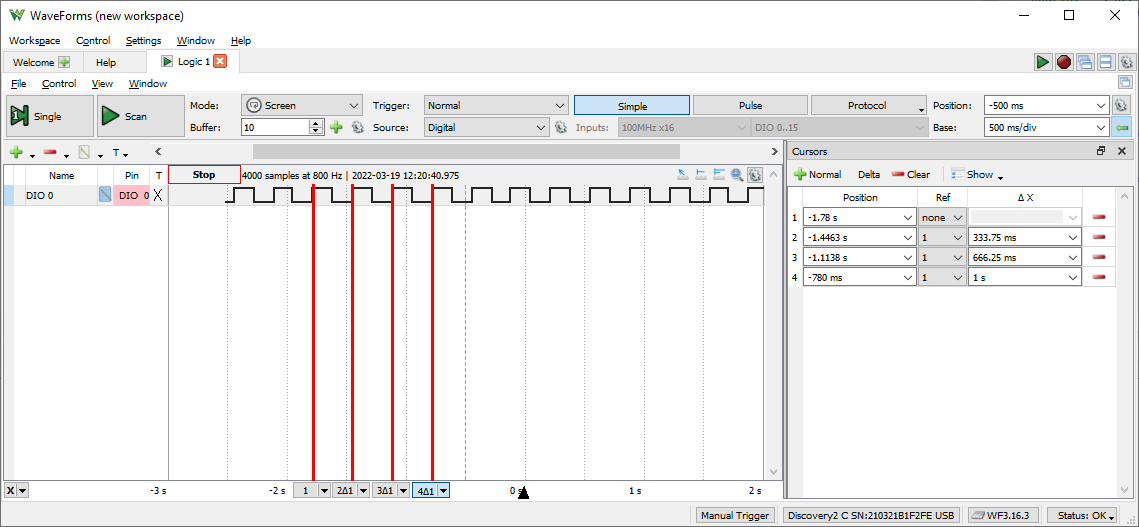Click the Cursors panel float icon
This screenshot has height=527, width=1139.
point(1101,151)
